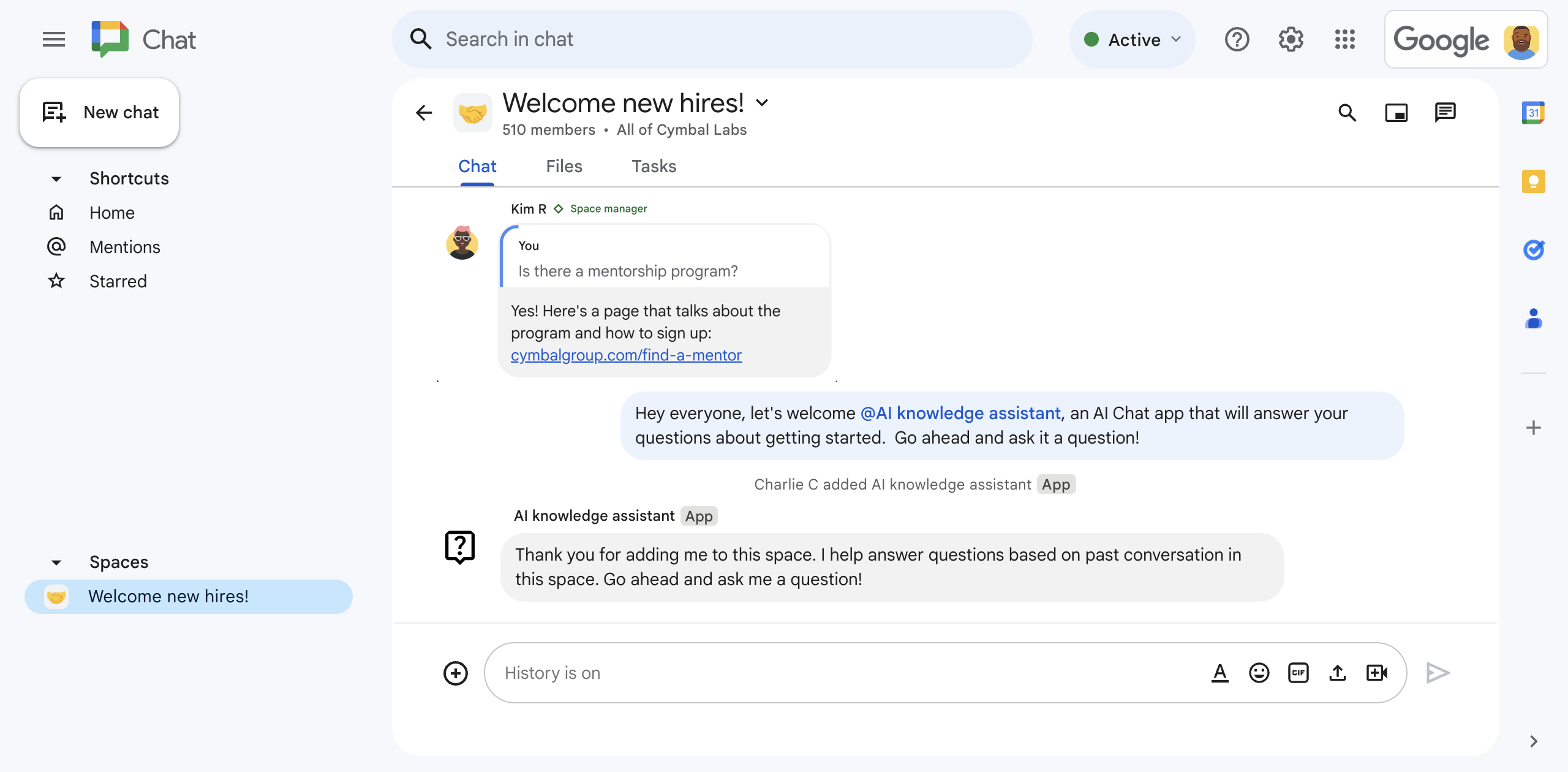Select the Chat tab in space
1568x772 pixels.
[478, 166]
